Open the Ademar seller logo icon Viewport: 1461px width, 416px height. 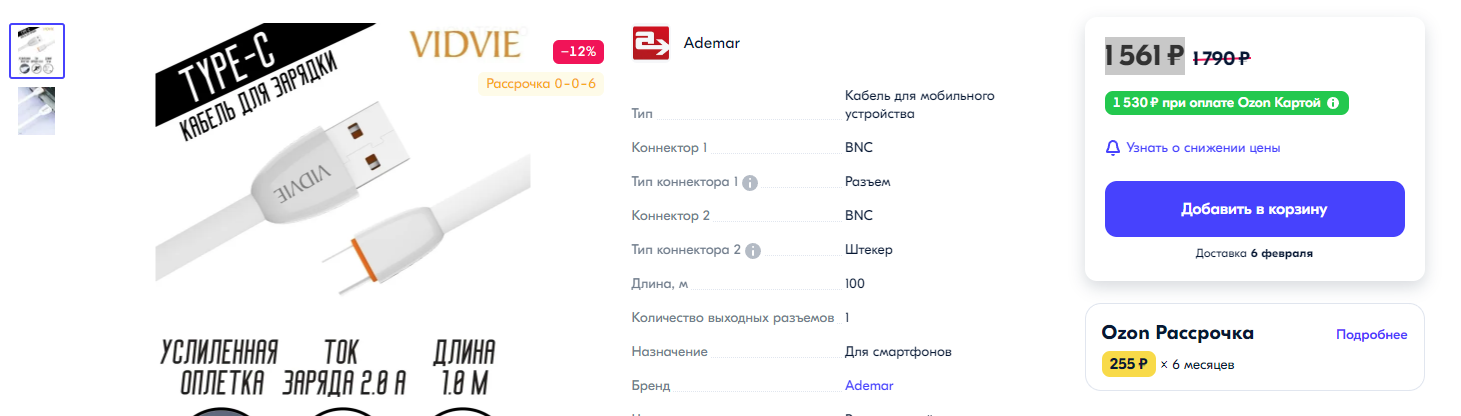650,43
